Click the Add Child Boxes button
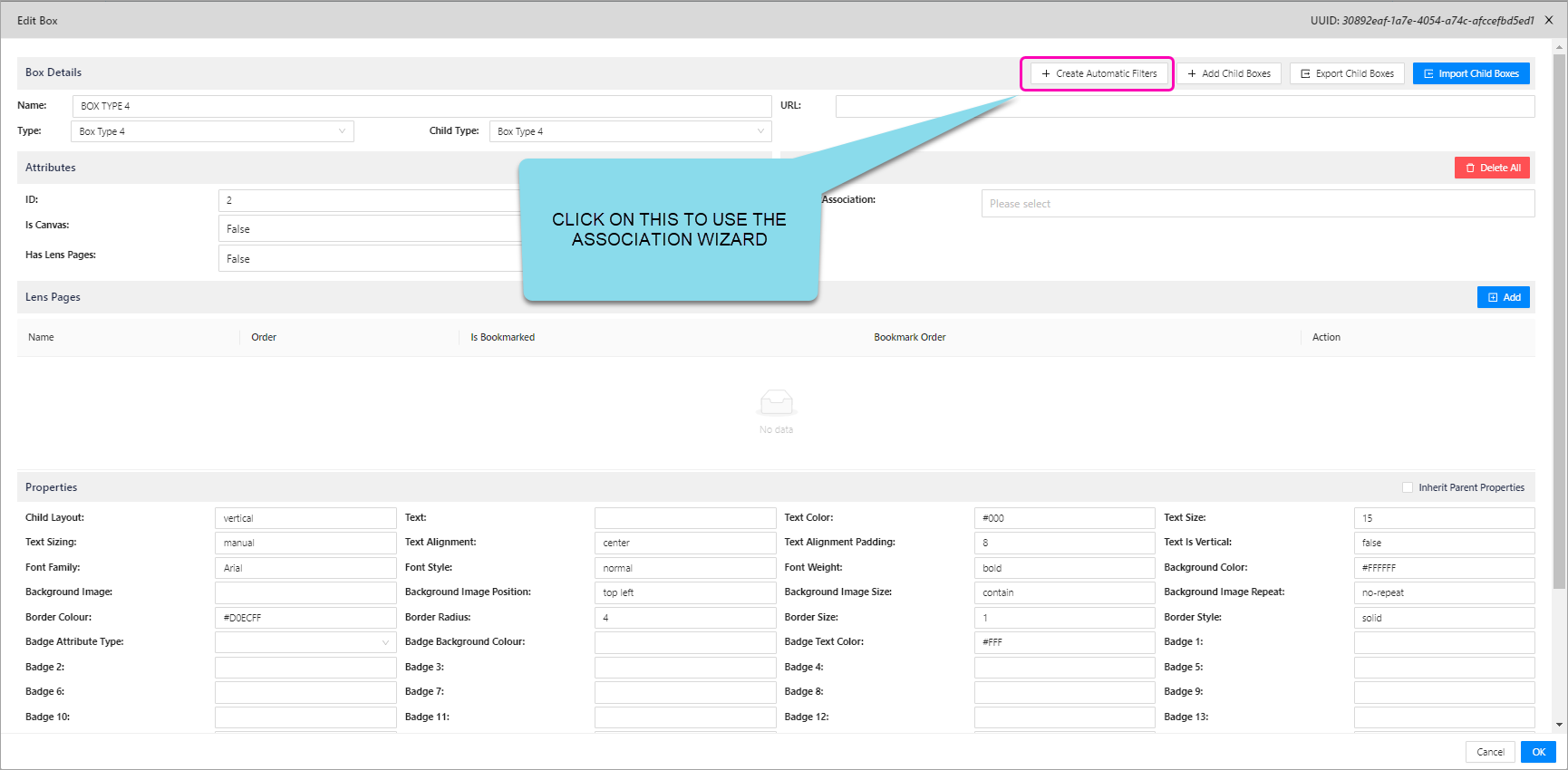Screen dimensions: 1568x770 coord(1228,74)
